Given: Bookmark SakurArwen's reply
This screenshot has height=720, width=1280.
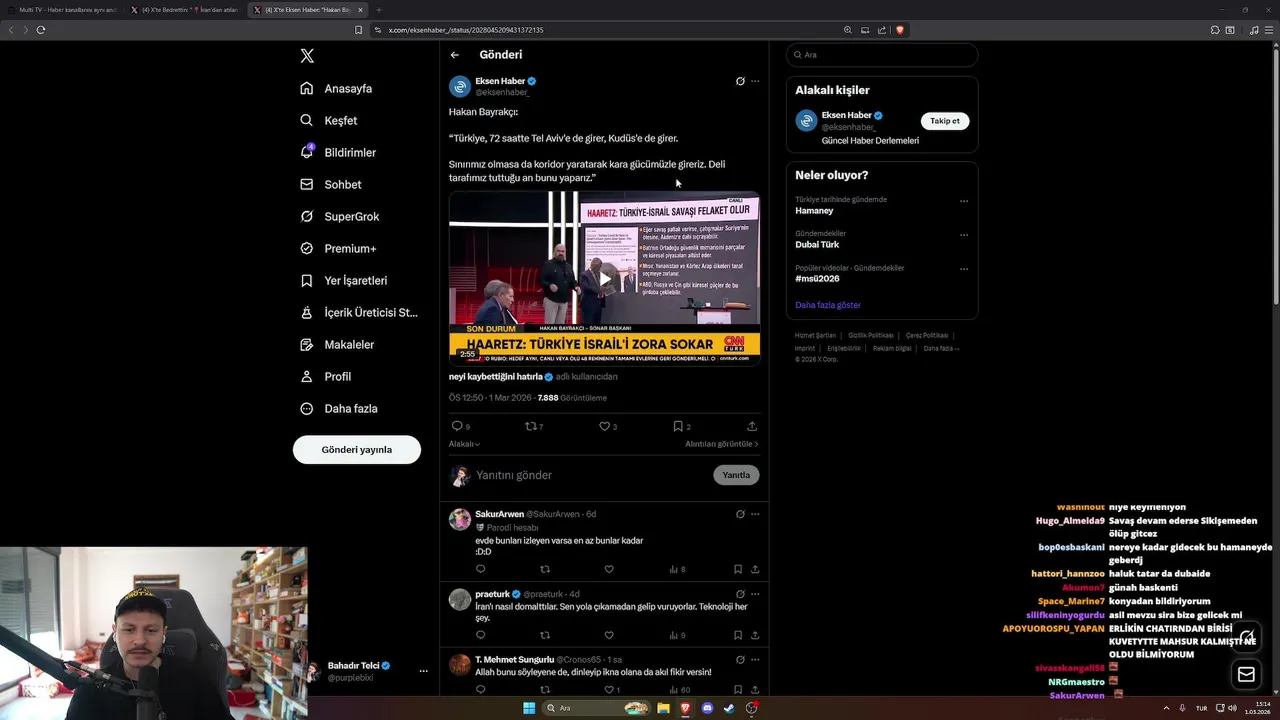Looking at the screenshot, I should coord(738,569).
